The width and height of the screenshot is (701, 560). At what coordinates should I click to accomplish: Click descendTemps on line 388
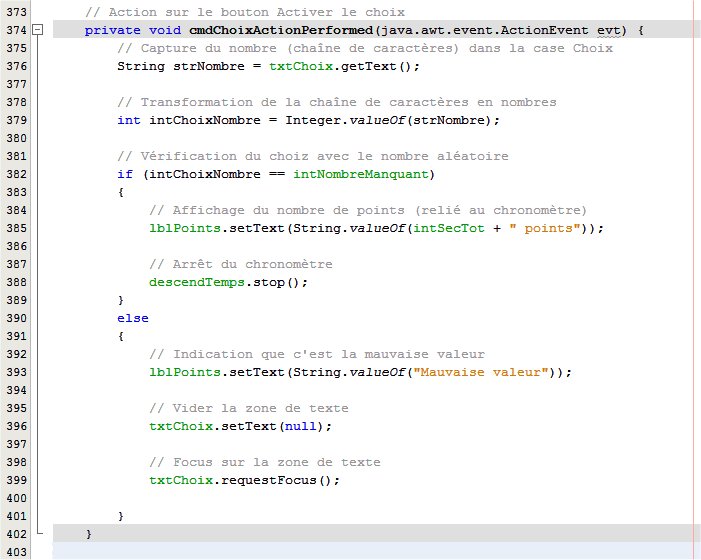click(197, 282)
